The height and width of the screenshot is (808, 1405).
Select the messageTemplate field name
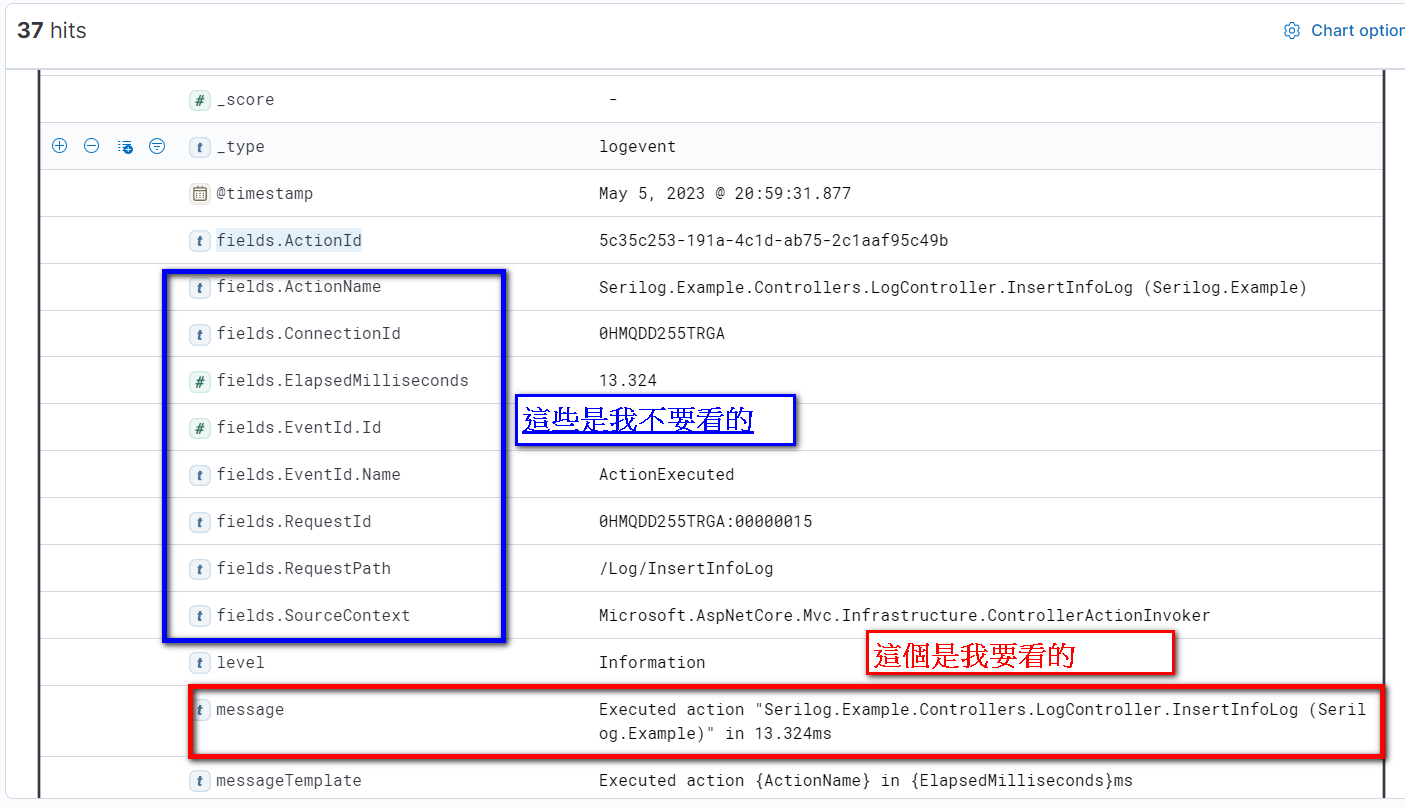(289, 781)
